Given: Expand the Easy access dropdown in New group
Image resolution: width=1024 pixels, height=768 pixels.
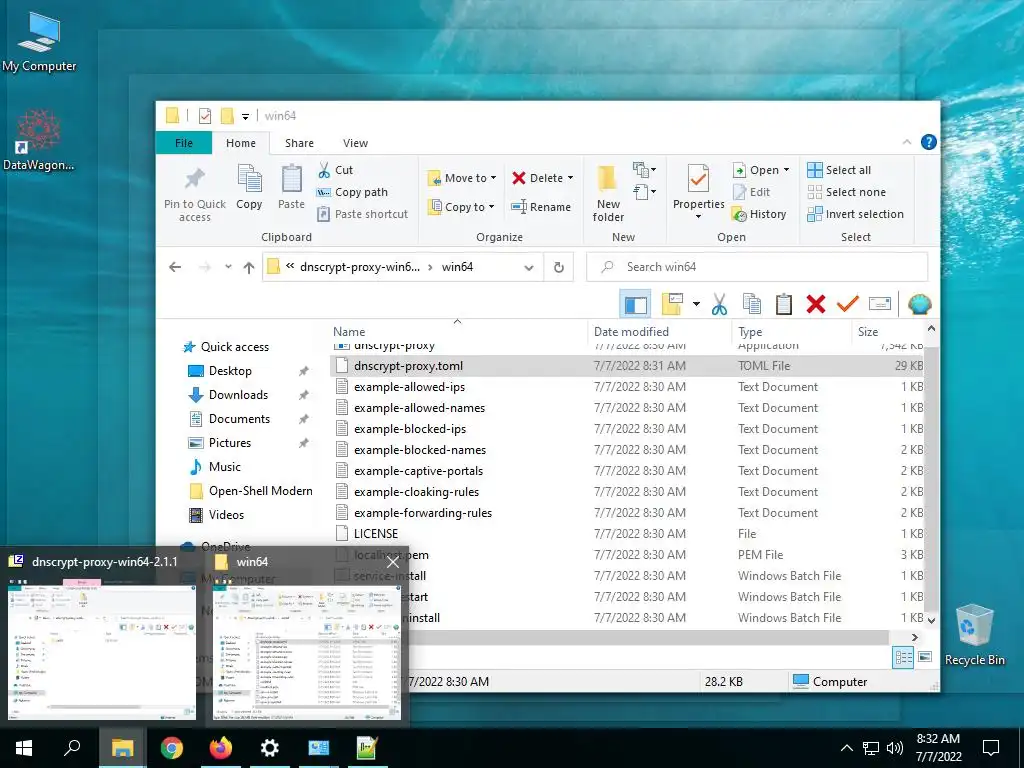Looking at the screenshot, I should click(x=645, y=192).
